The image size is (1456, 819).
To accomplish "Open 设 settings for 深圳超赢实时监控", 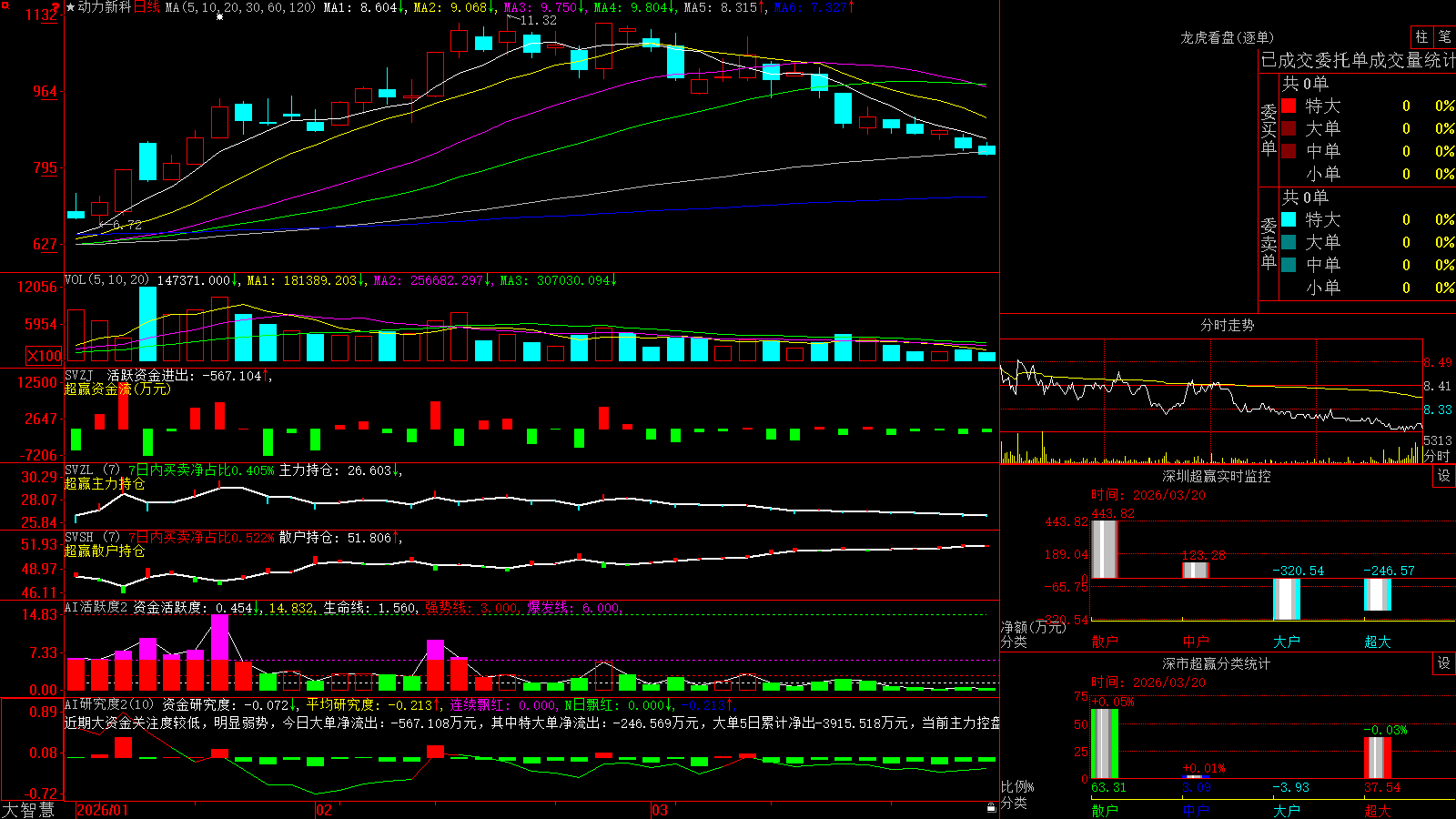I will (x=1444, y=476).
